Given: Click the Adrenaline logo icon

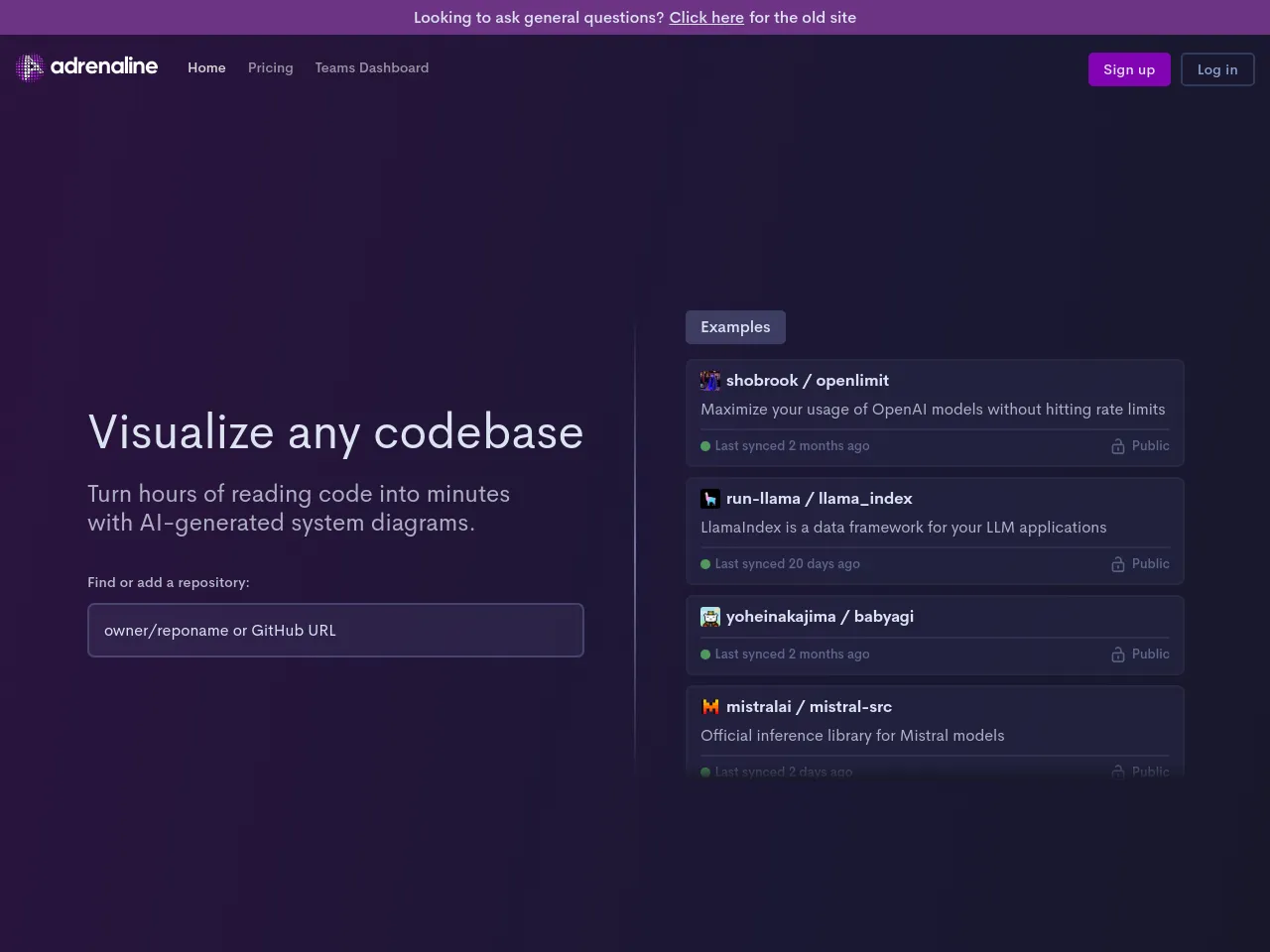Looking at the screenshot, I should (30, 67).
